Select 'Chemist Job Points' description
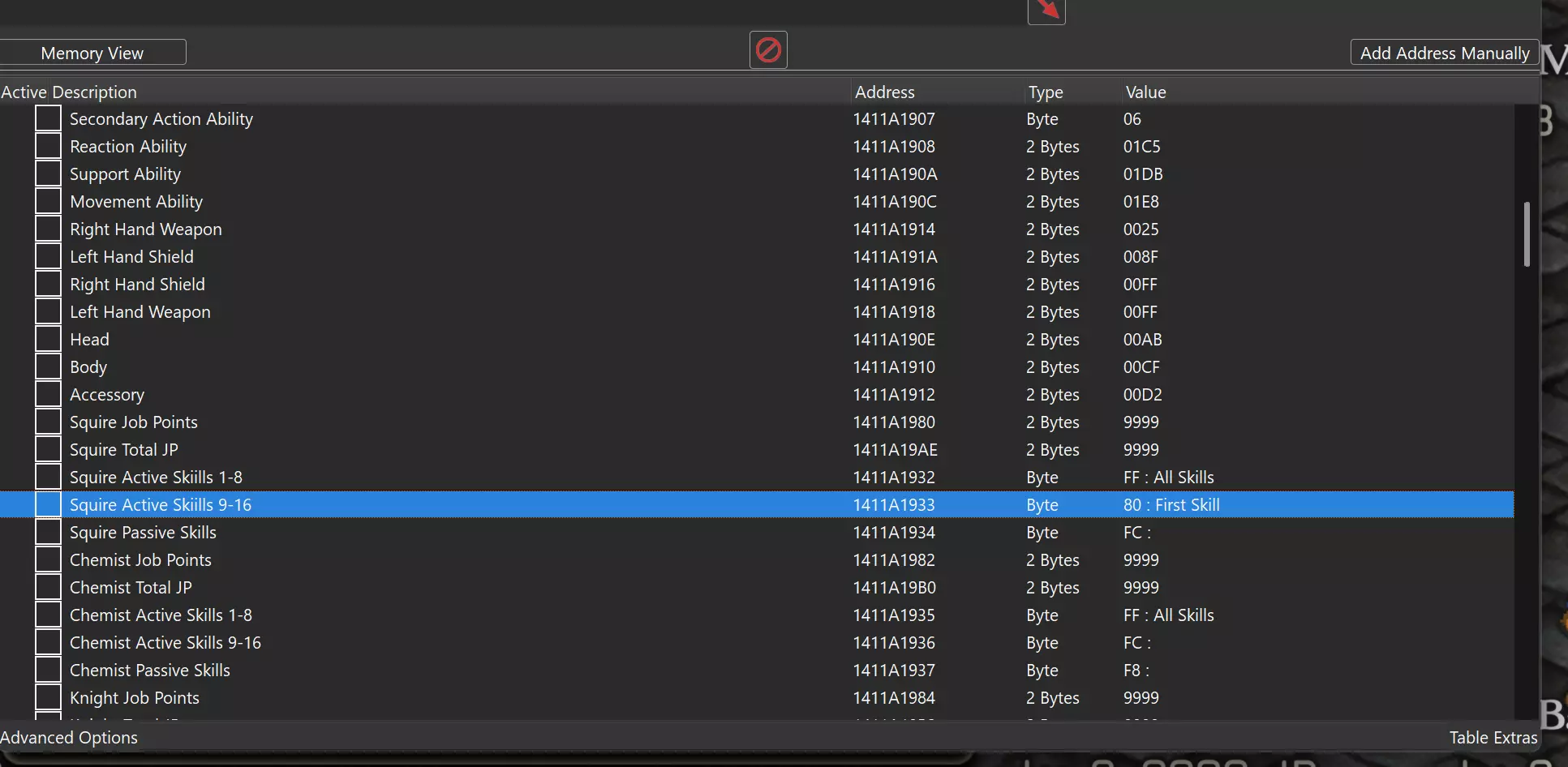The image size is (1568, 767). point(140,560)
